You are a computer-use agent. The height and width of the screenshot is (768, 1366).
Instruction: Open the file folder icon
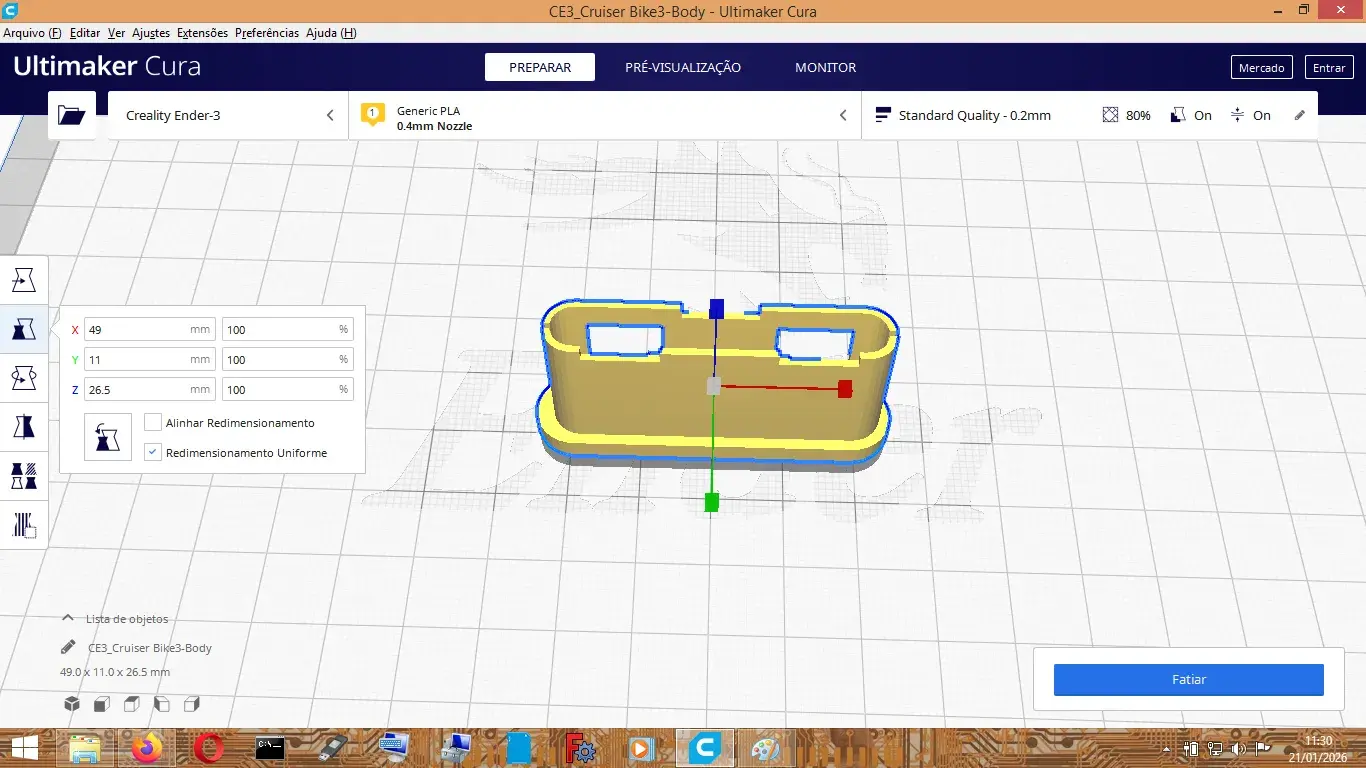point(72,115)
